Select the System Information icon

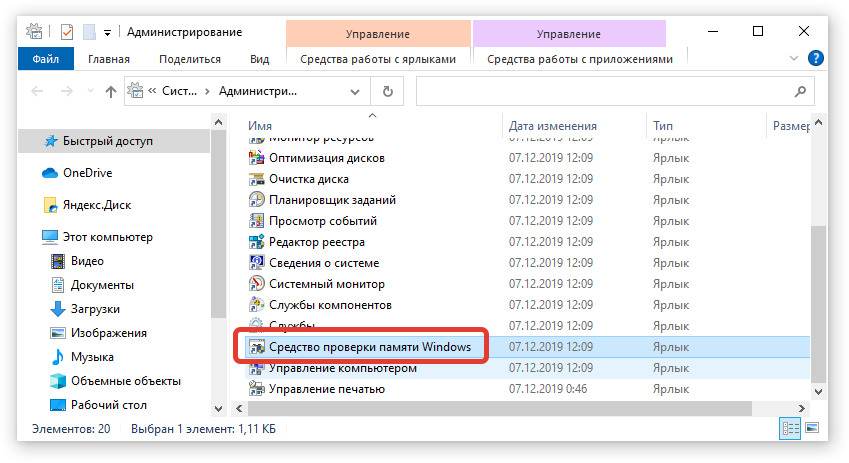(256, 263)
